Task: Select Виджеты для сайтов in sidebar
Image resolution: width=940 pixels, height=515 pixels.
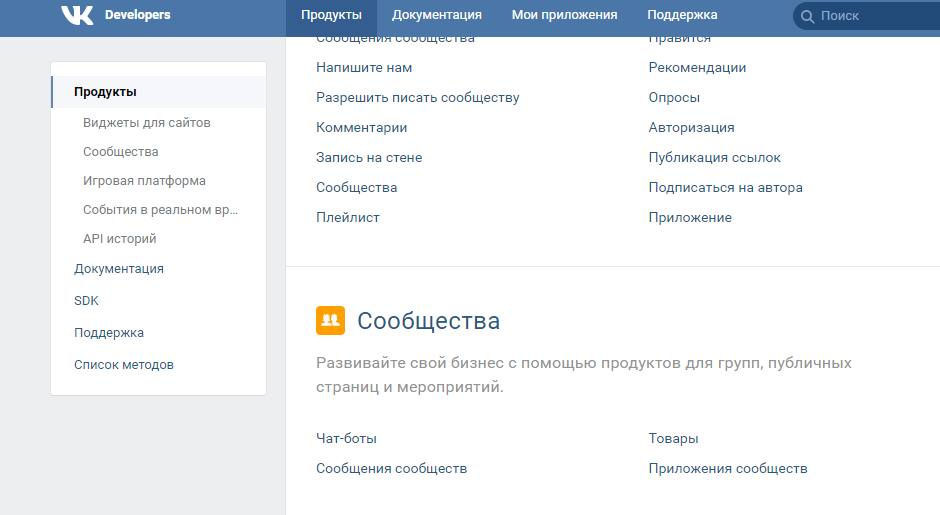Action: coord(147,123)
